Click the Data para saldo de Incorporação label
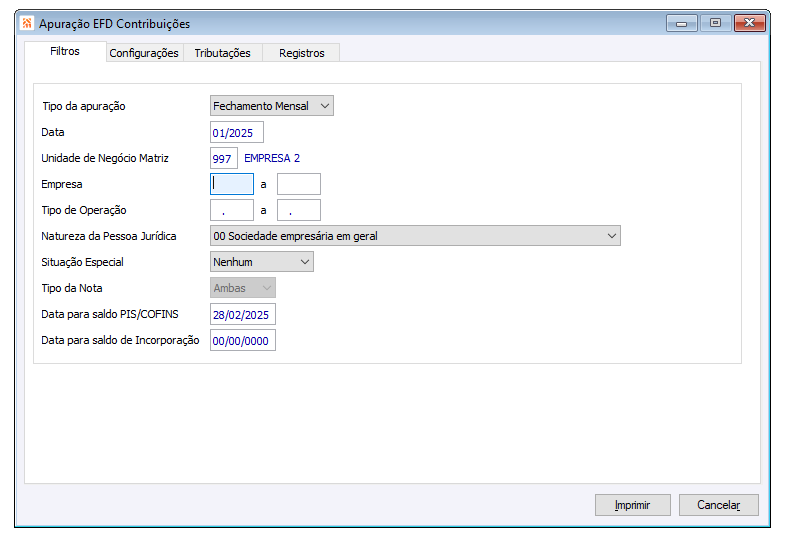The image size is (786, 536). [120, 340]
